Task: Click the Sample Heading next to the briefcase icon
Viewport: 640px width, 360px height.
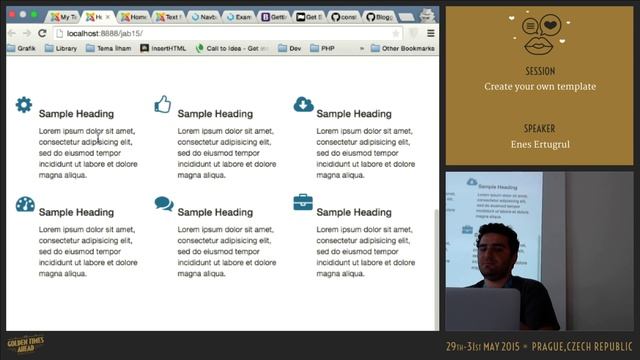Action: 354,212
